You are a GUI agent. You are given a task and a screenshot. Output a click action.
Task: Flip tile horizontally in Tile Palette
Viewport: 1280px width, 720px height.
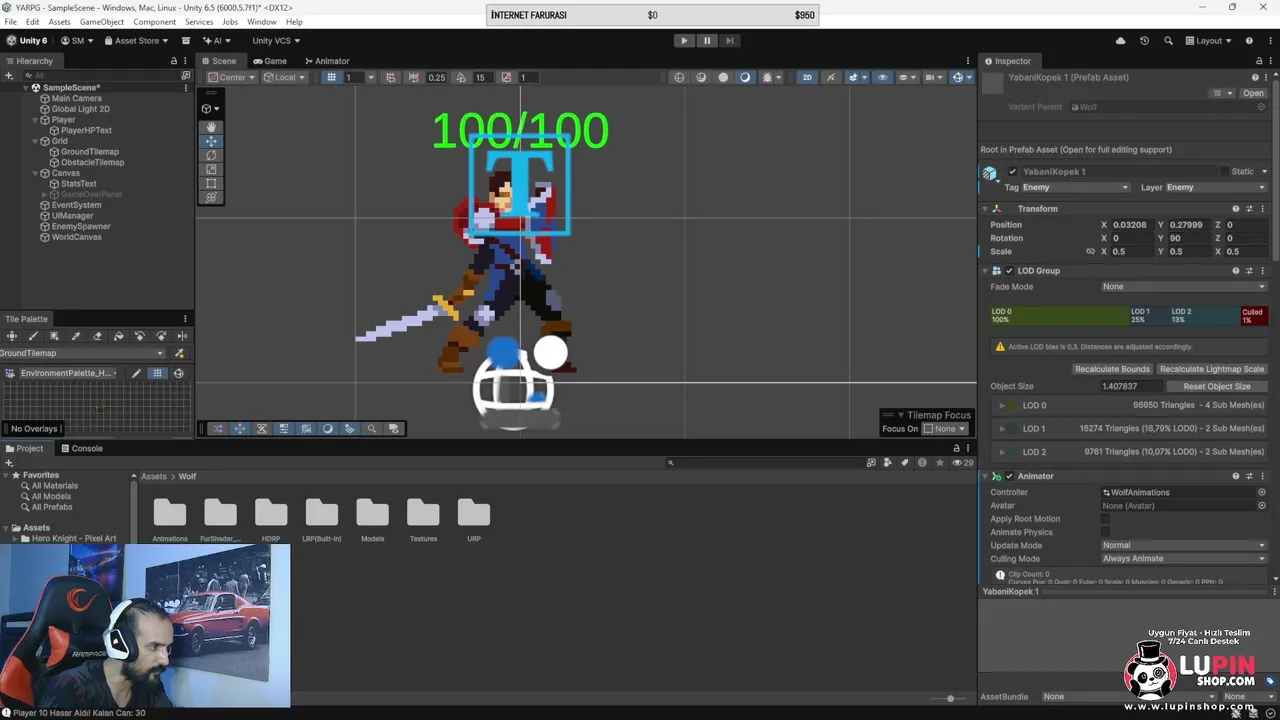(x=182, y=336)
